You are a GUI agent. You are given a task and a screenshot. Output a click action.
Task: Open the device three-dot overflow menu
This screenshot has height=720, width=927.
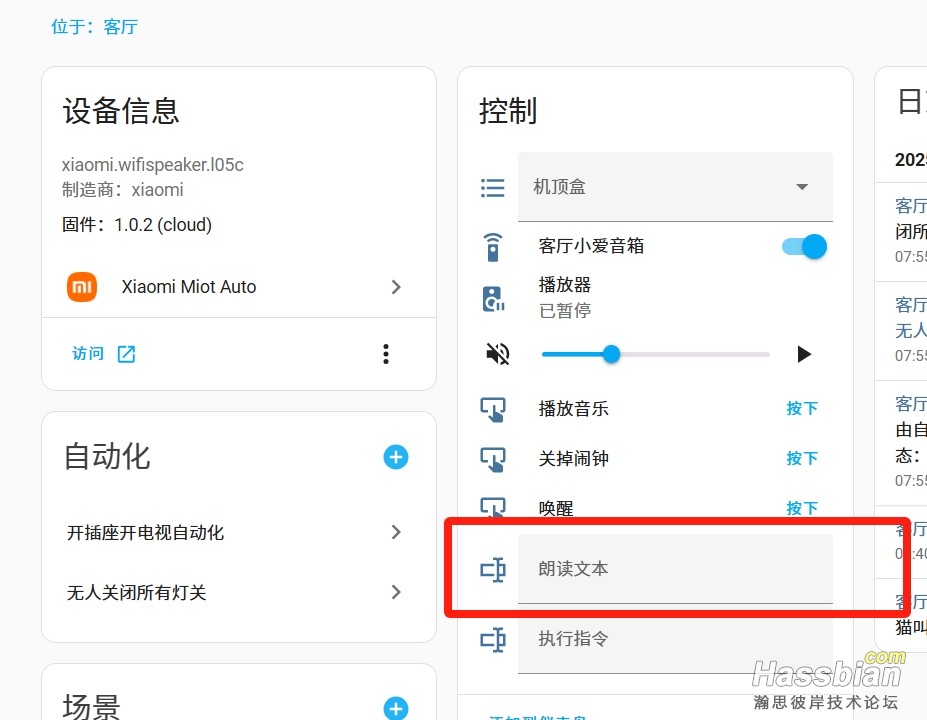(x=386, y=354)
